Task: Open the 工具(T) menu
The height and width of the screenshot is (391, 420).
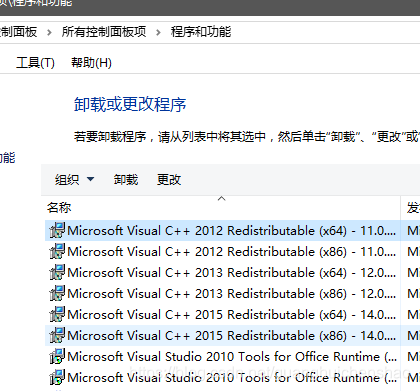Action: tap(35, 63)
